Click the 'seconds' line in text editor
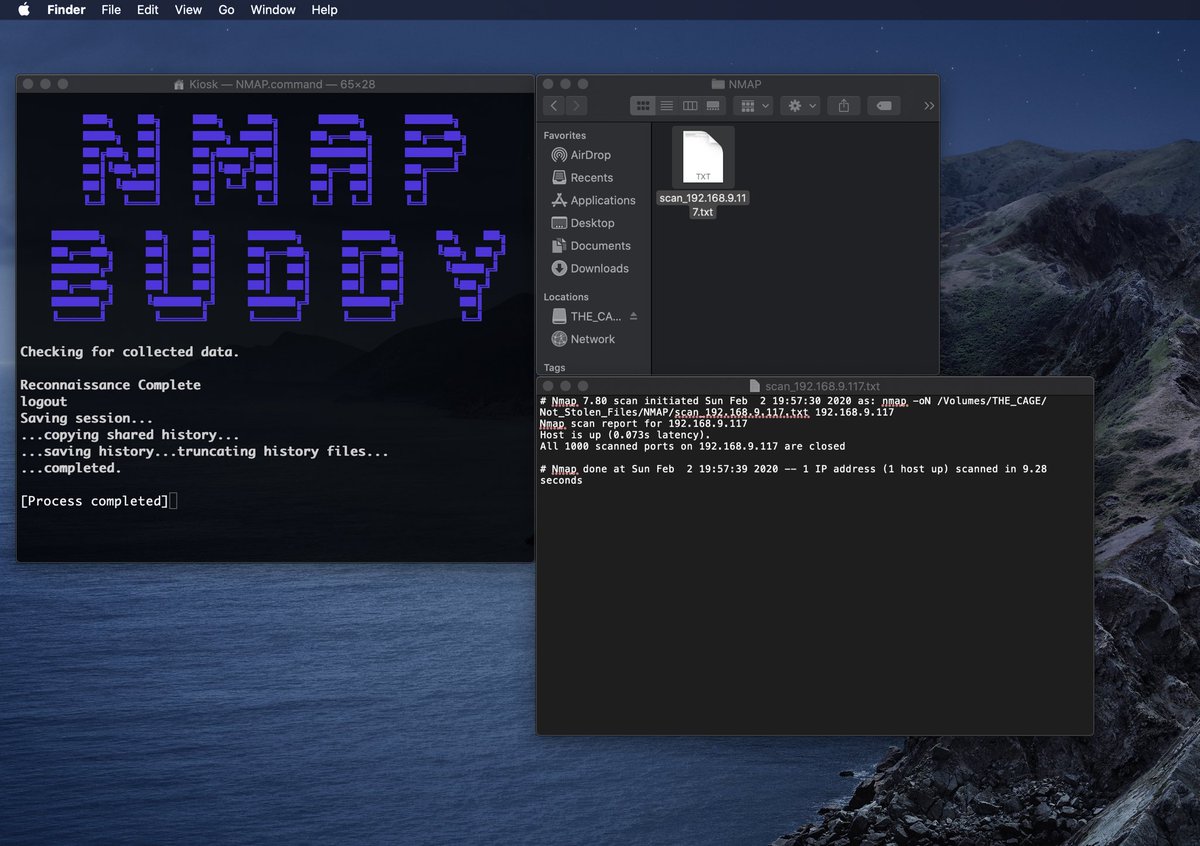 pyautogui.click(x=561, y=480)
